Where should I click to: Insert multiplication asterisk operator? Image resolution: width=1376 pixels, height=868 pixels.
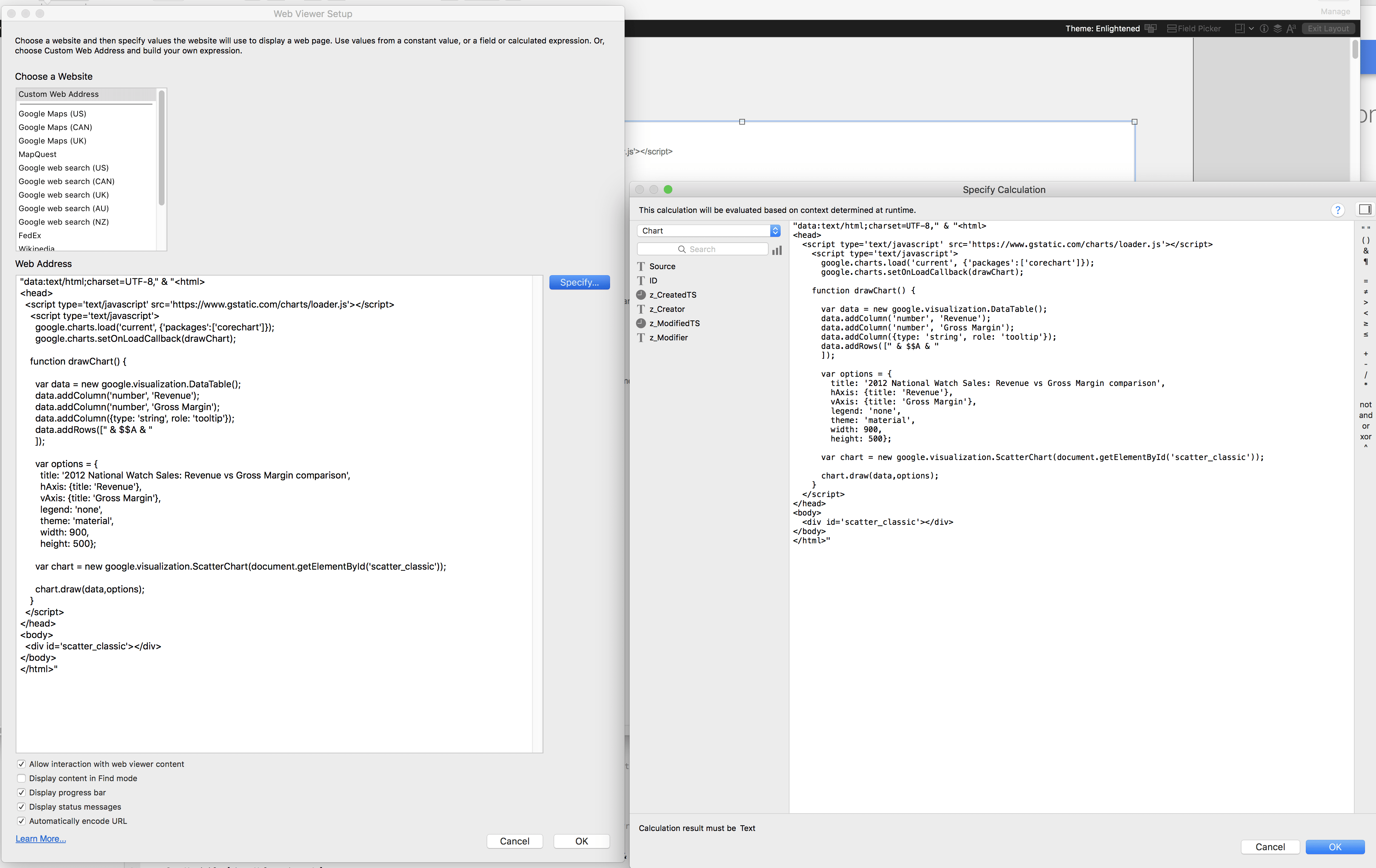(x=1365, y=385)
